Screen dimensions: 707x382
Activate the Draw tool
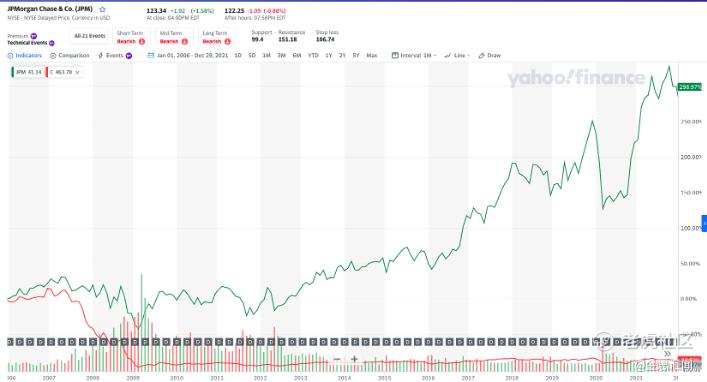490,55
